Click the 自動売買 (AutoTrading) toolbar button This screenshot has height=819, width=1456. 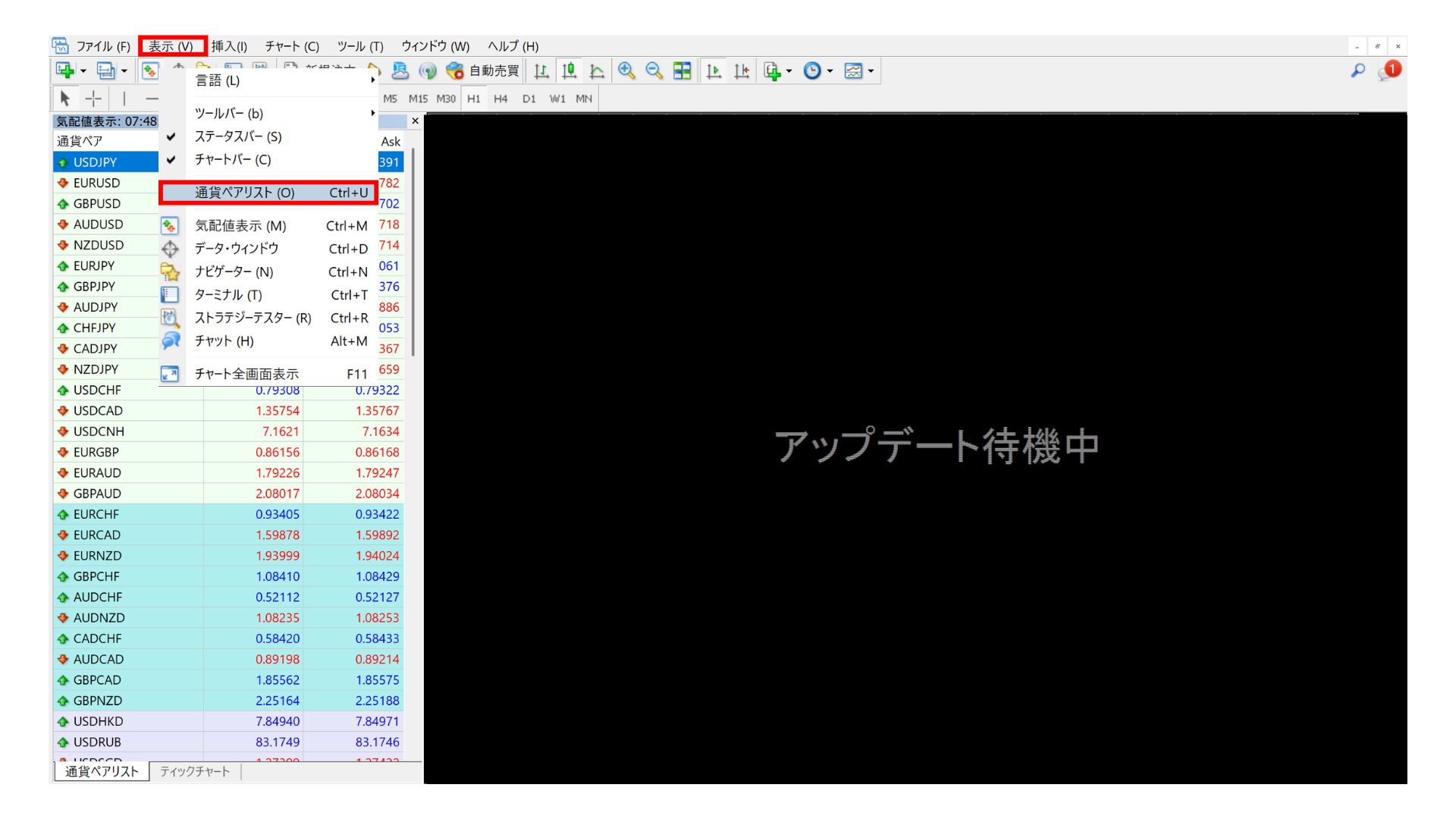tap(485, 71)
